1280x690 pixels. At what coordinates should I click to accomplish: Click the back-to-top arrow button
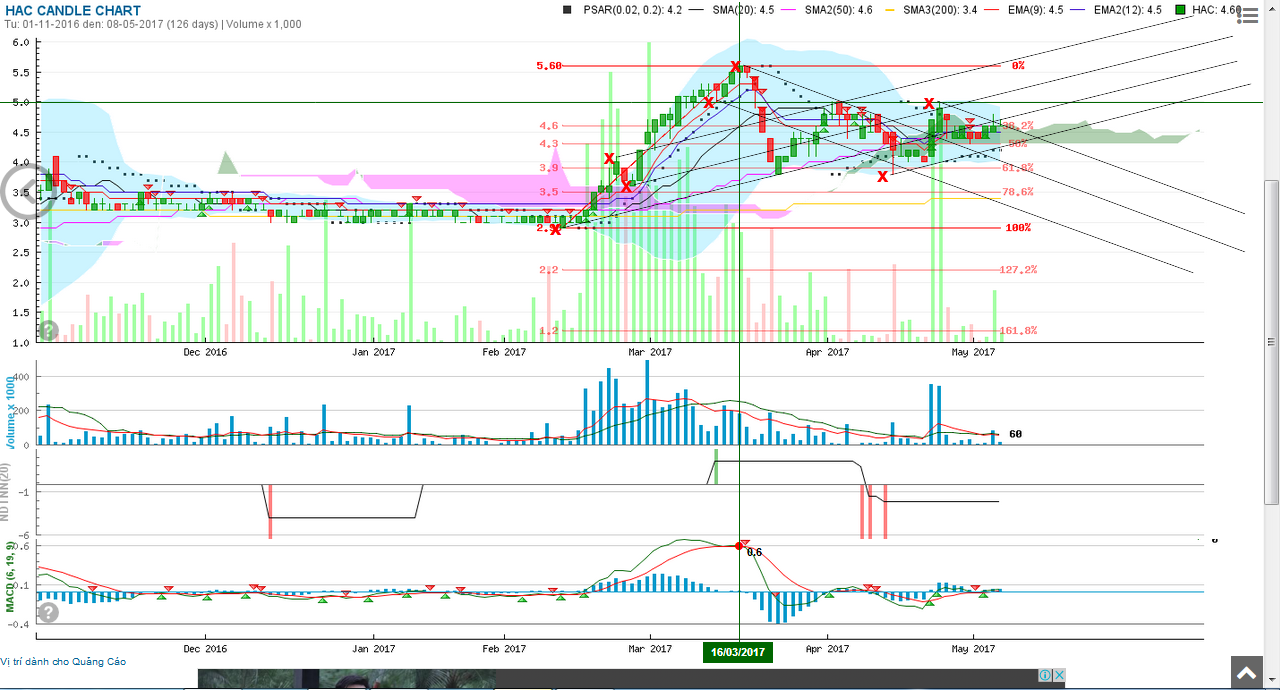pyautogui.click(x=1246, y=673)
